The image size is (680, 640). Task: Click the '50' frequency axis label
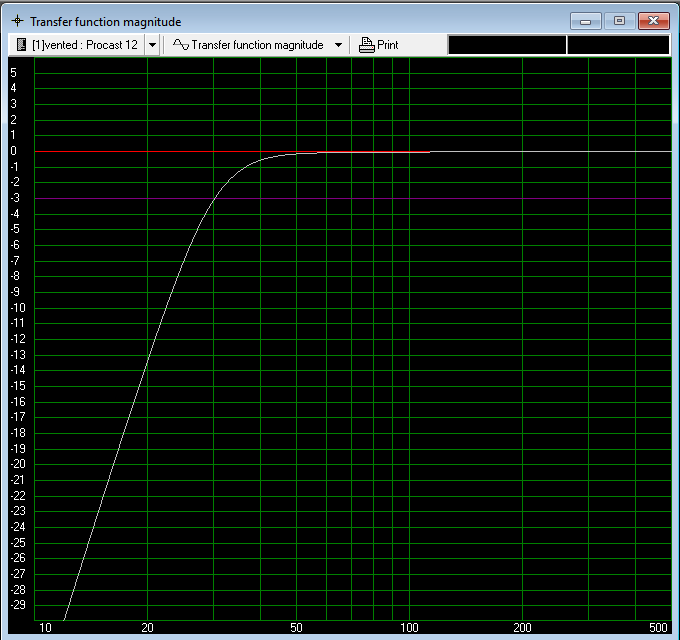tap(296, 628)
